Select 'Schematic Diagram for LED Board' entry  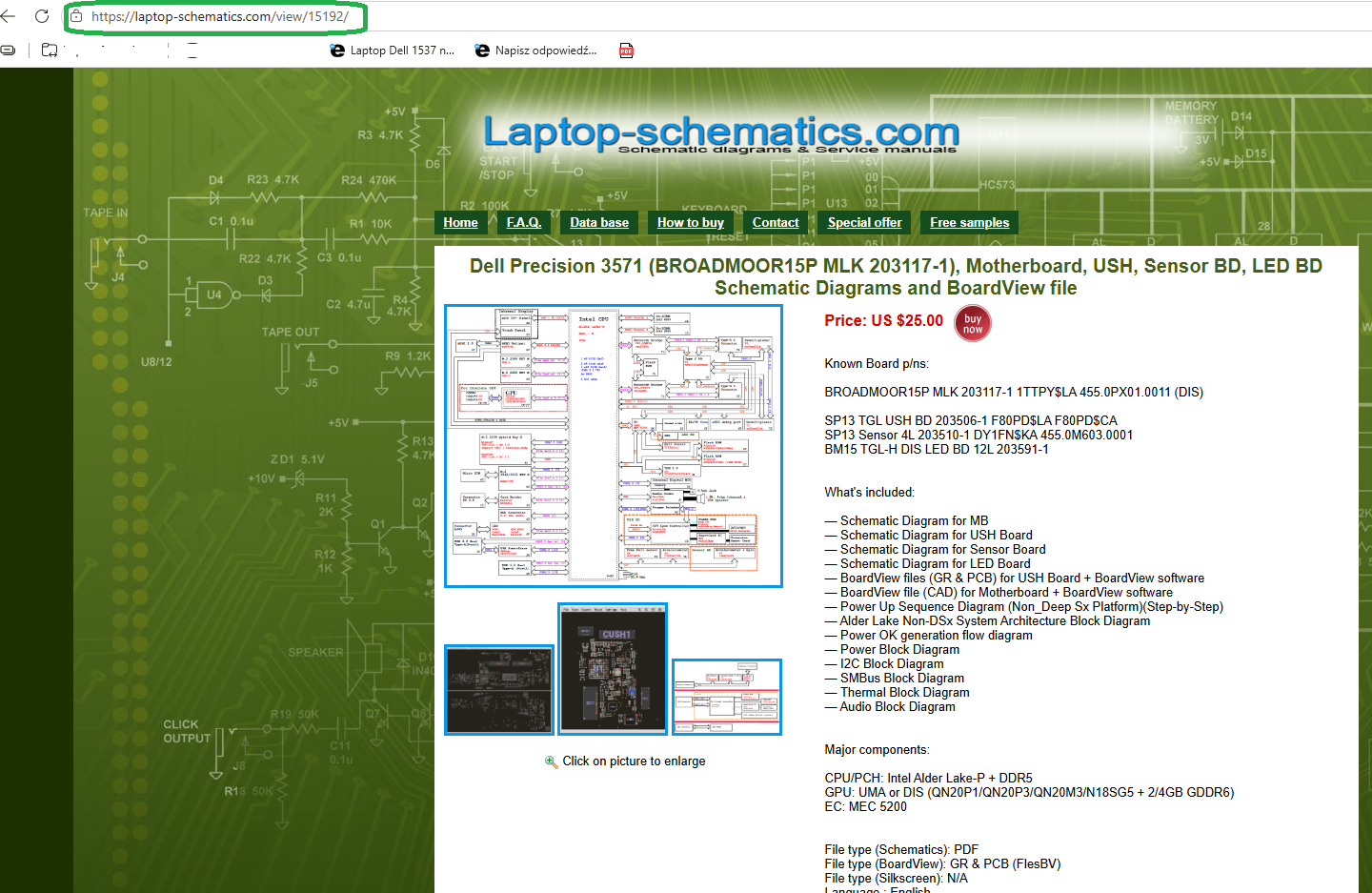pos(927,564)
